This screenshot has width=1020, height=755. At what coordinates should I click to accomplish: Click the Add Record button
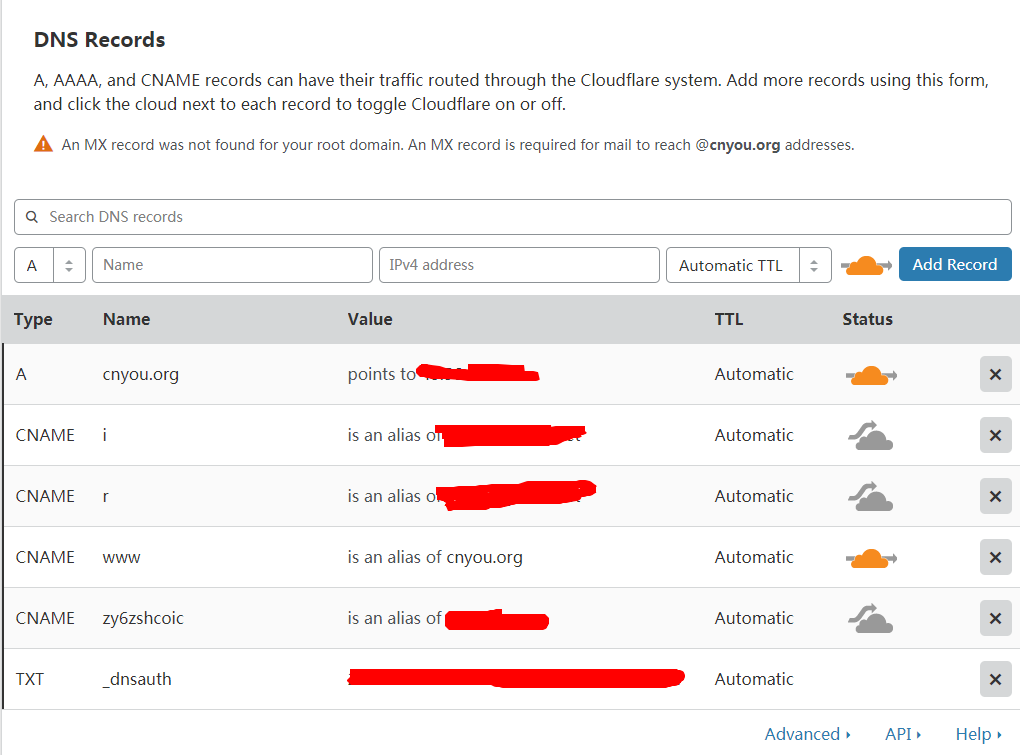955,264
